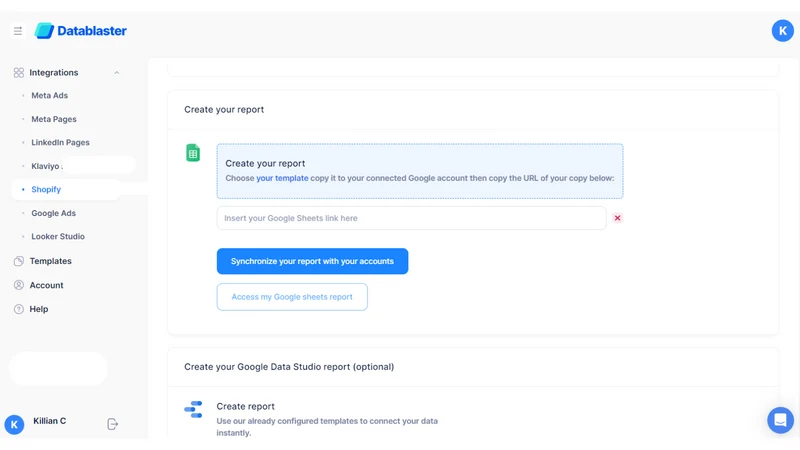Click the 'Create your report' section header

click(224, 109)
